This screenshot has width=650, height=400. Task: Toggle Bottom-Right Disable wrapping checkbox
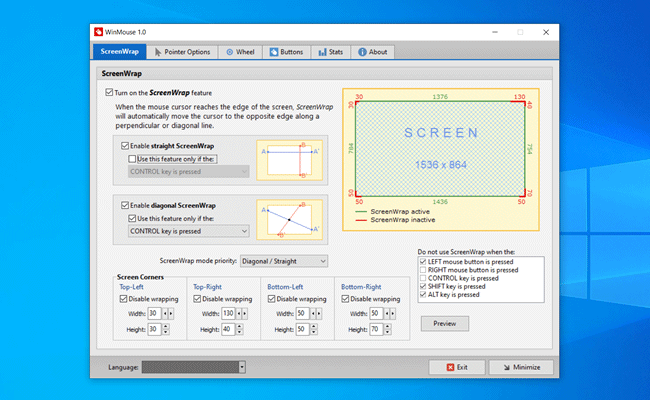[x=345, y=298]
